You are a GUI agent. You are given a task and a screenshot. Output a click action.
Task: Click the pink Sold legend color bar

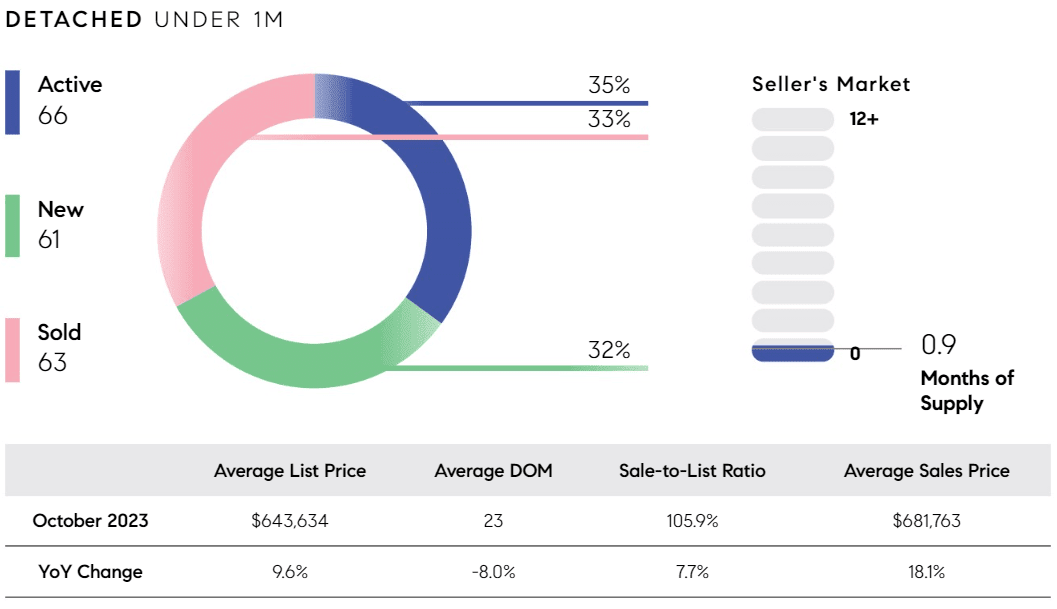12,350
